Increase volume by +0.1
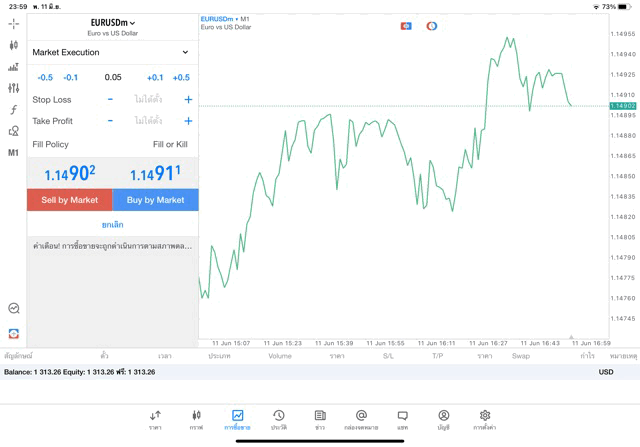The height and width of the screenshot is (447, 640). [x=155, y=77]
